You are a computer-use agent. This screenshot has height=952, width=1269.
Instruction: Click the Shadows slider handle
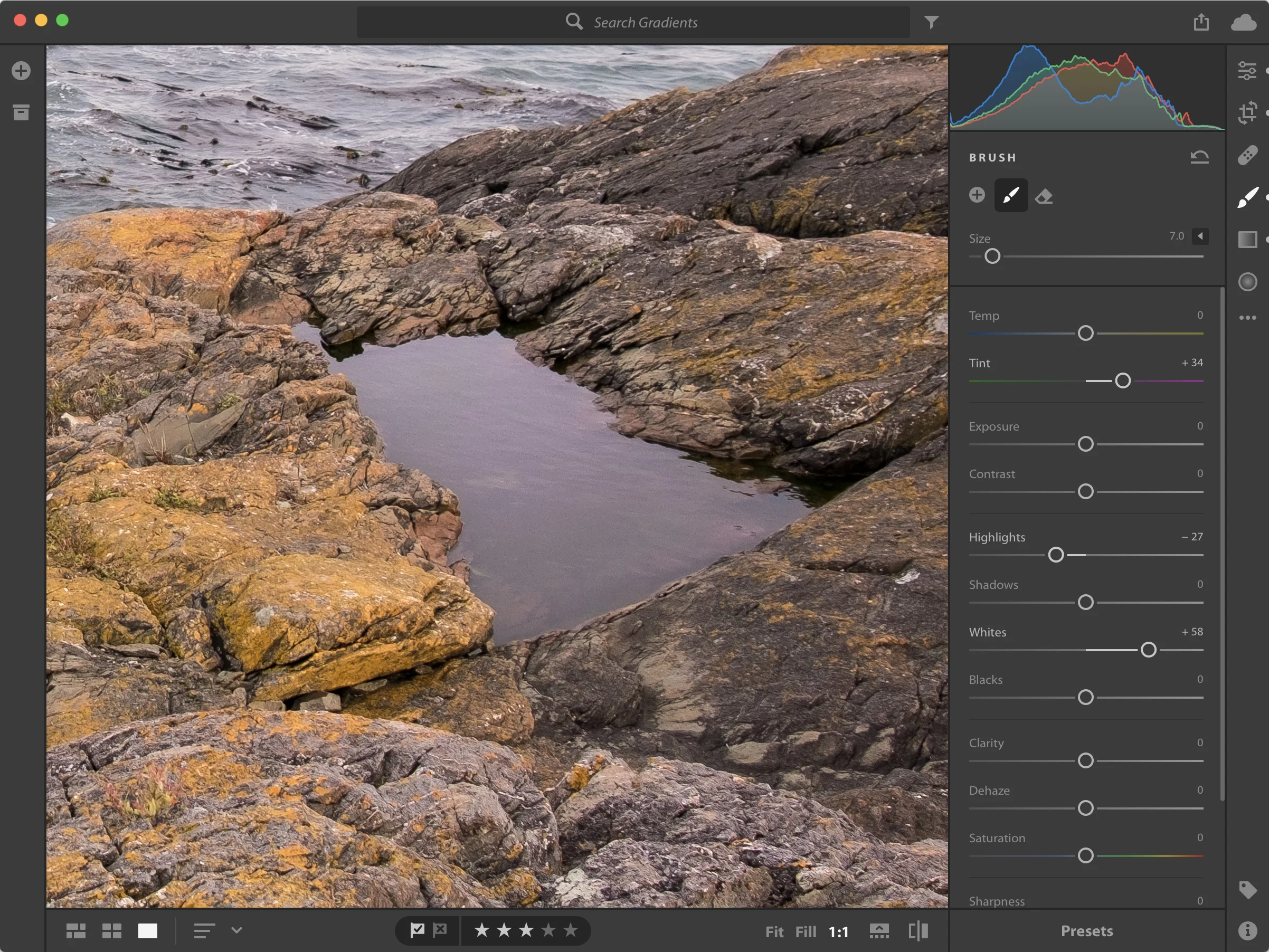1085,602
